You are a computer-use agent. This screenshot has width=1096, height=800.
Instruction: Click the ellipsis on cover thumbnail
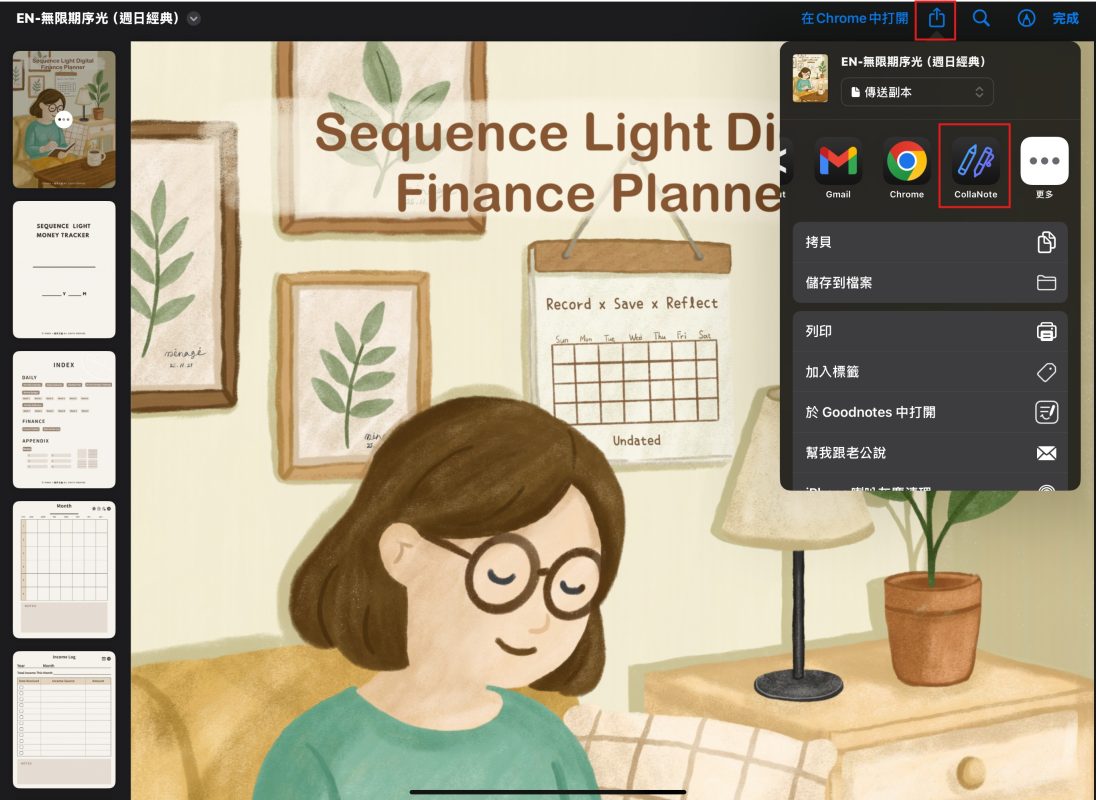click(64, 119)
